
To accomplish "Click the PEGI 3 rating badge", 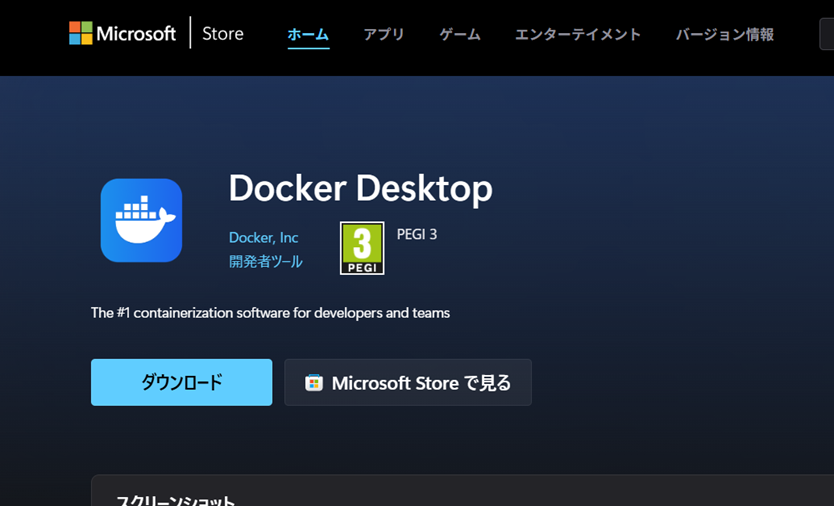I will point(362,248).
